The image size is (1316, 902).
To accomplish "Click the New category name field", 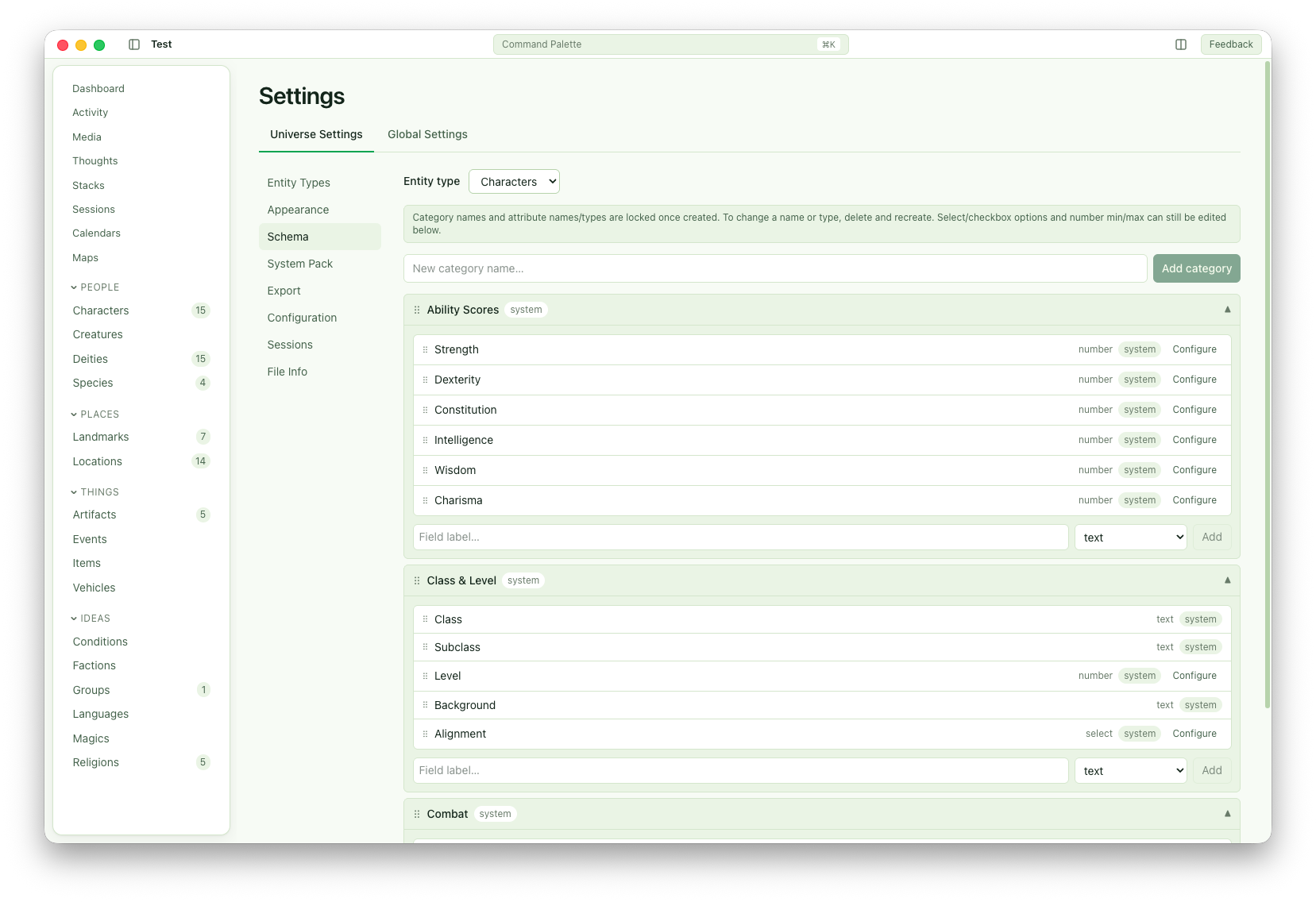I will [x=775, y=268].
